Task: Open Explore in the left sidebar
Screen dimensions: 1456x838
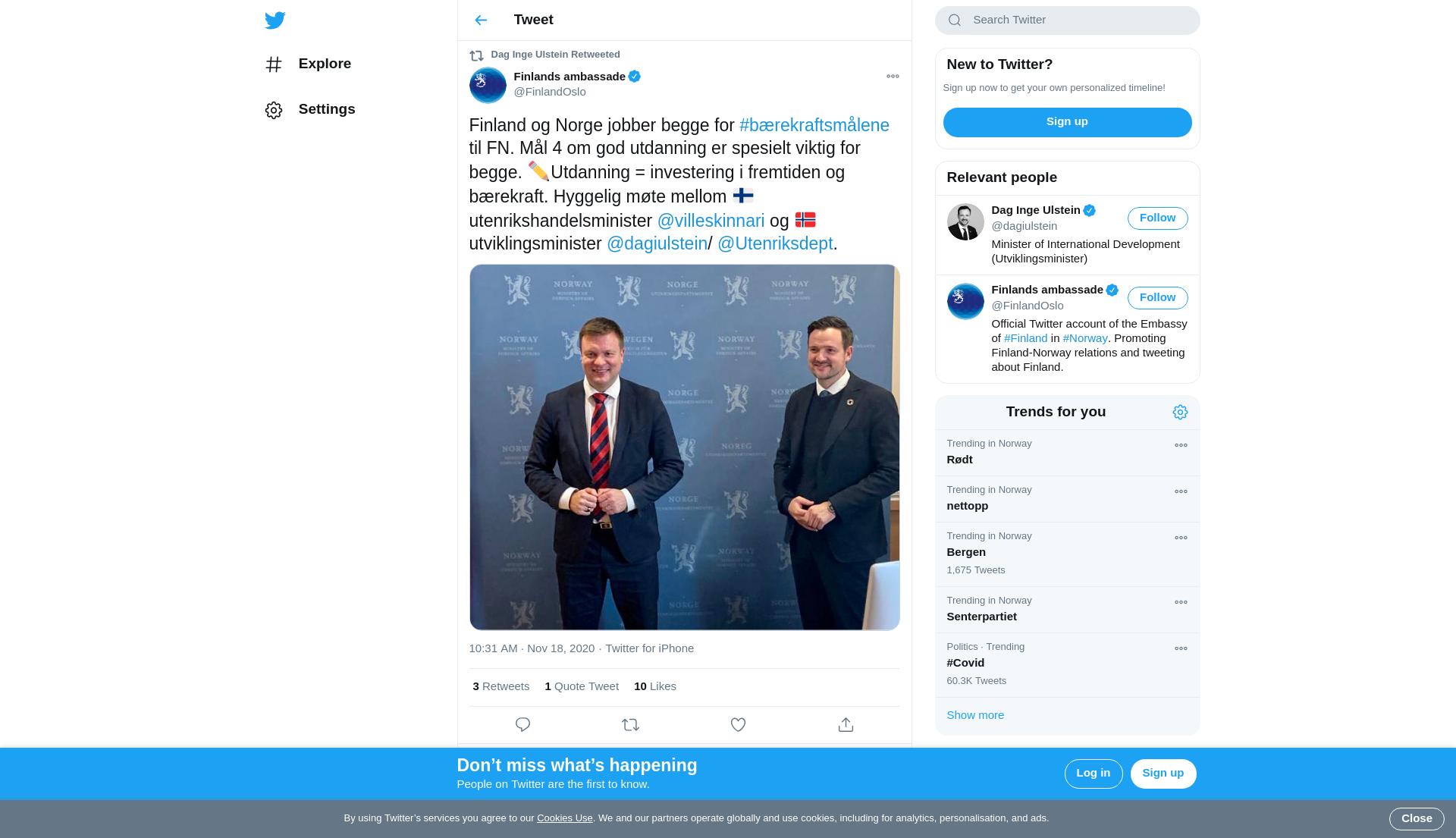Action: point(309,64)
